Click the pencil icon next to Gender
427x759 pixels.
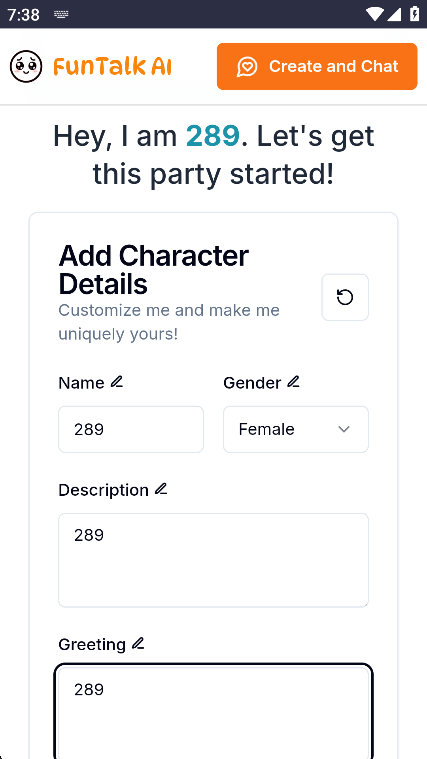[x=293, y=382]
